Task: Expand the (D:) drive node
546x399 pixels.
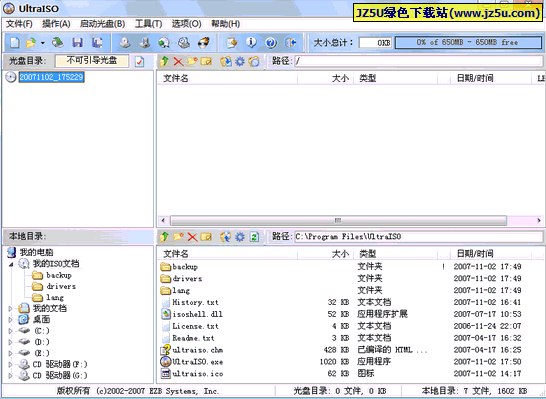Action: tap(10, 342)
